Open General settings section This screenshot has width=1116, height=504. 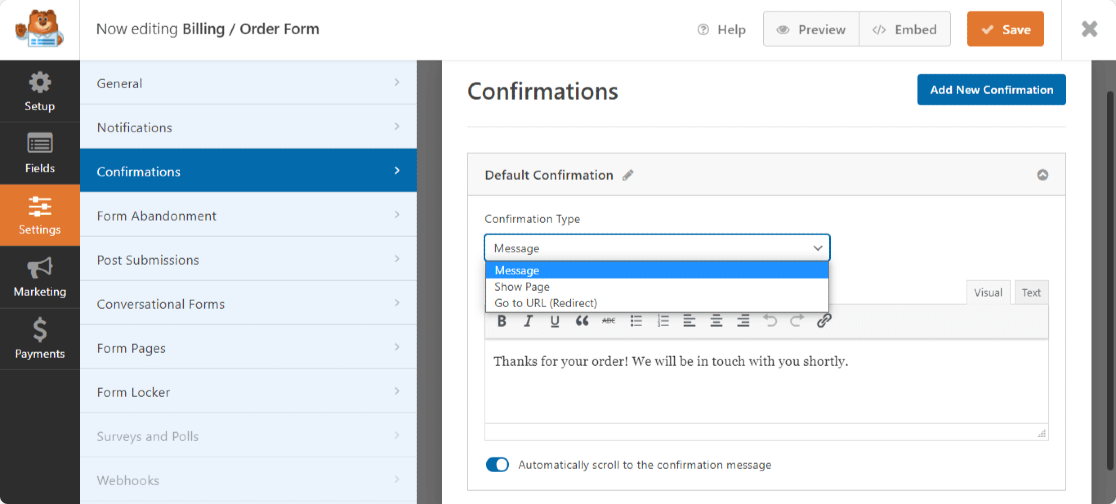(248, 83)
